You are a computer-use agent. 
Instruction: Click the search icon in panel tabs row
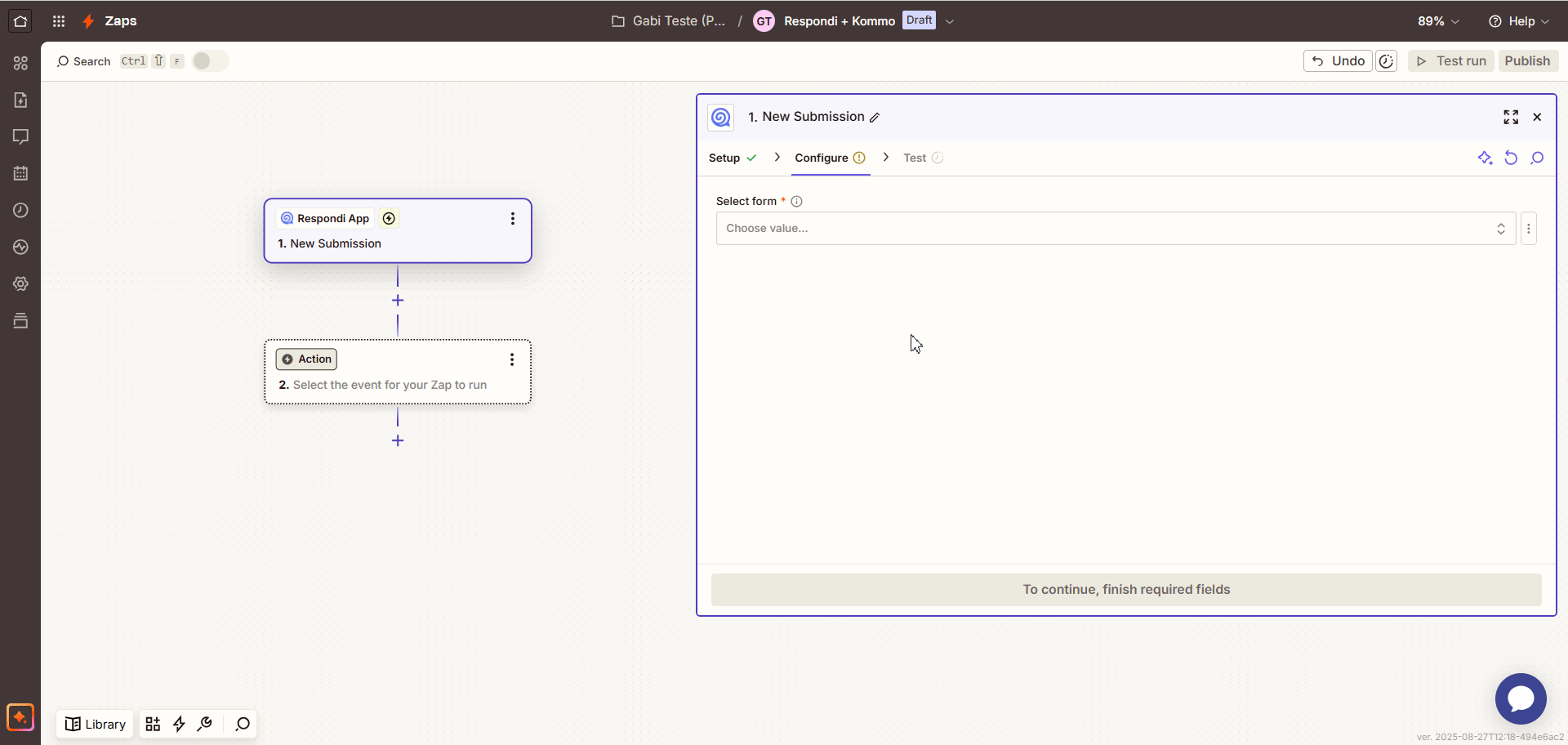pyautogui.click(x=1537, y=158)
